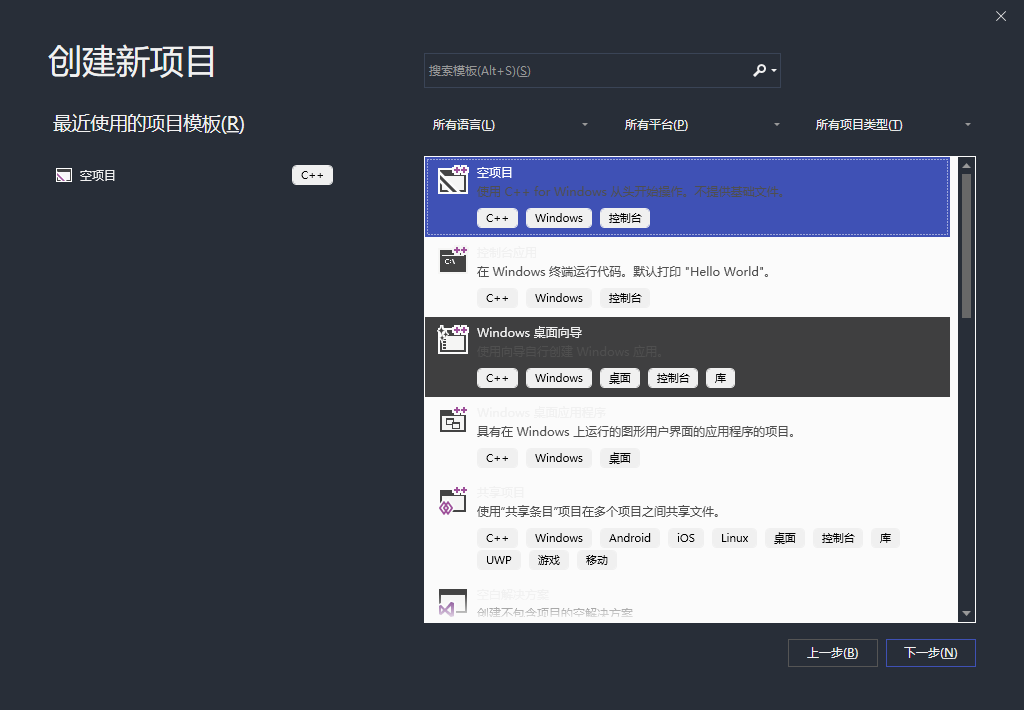Image resolution: width=1024 pixels, height=710 pixels.
Task: Click the template list scrollbar thumb
Action: [966, 245]
